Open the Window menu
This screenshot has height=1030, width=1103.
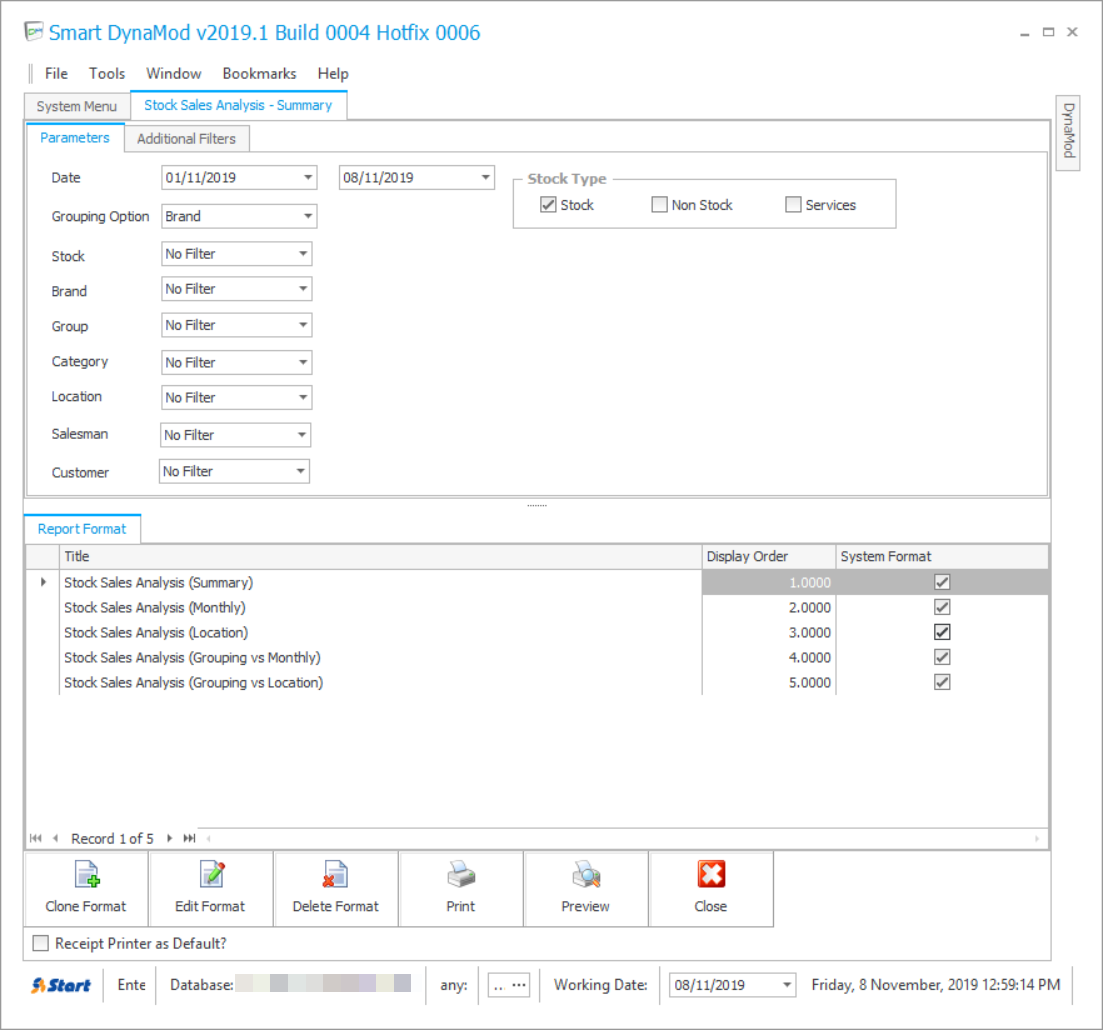pyautogui.click(x=174, y=73)
